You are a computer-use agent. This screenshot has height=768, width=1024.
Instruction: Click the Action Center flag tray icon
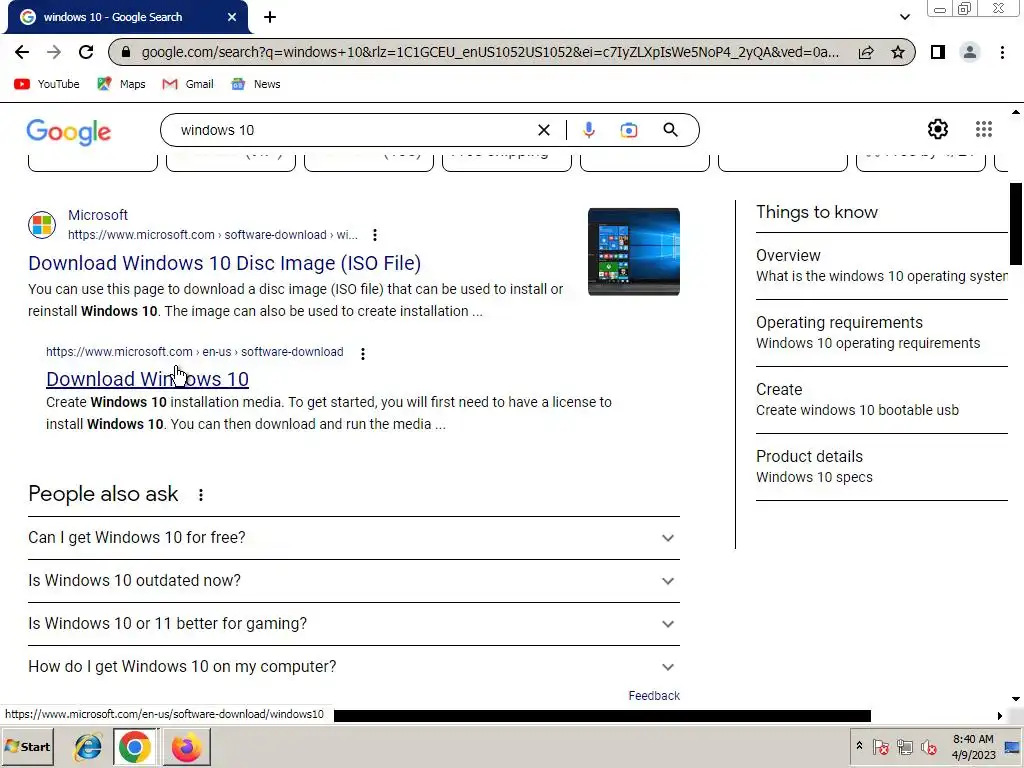880,746
